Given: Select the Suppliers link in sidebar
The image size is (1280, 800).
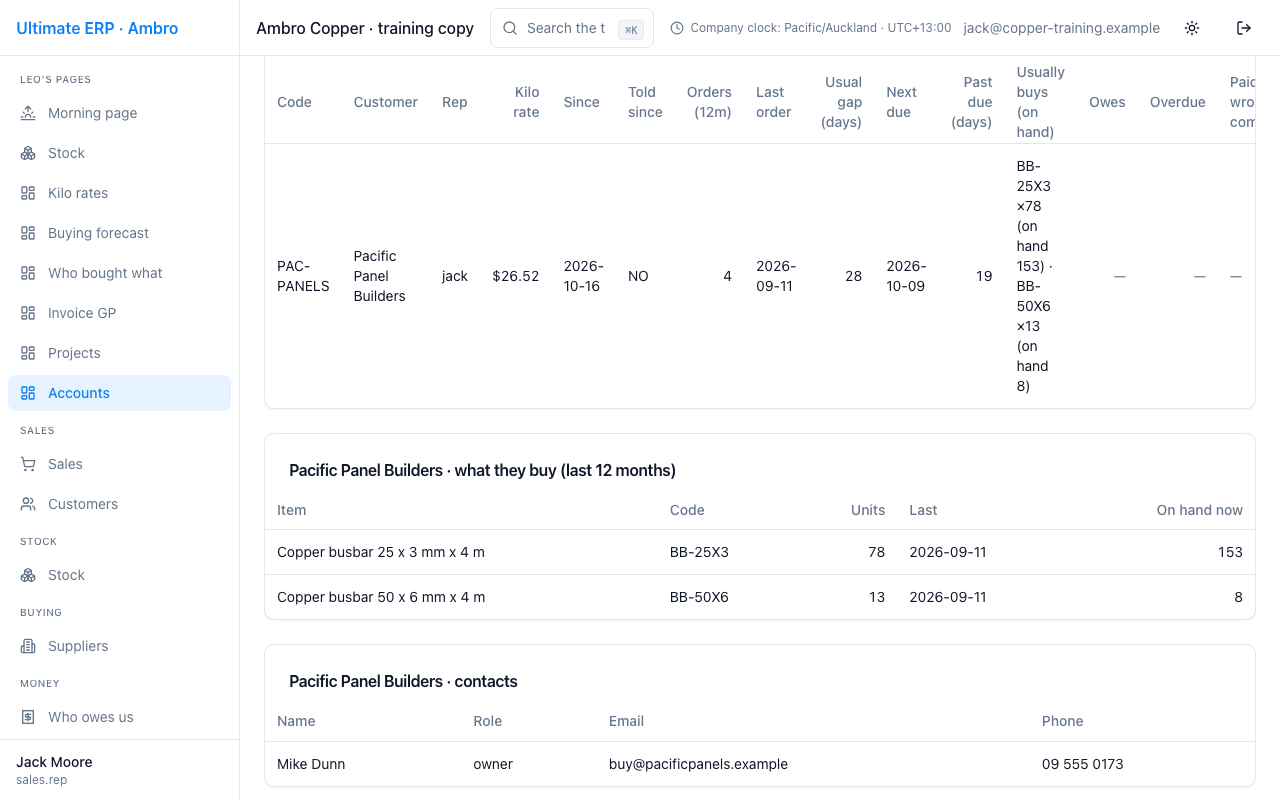Looking at the screenshot, I should click(x=120, y=646).
